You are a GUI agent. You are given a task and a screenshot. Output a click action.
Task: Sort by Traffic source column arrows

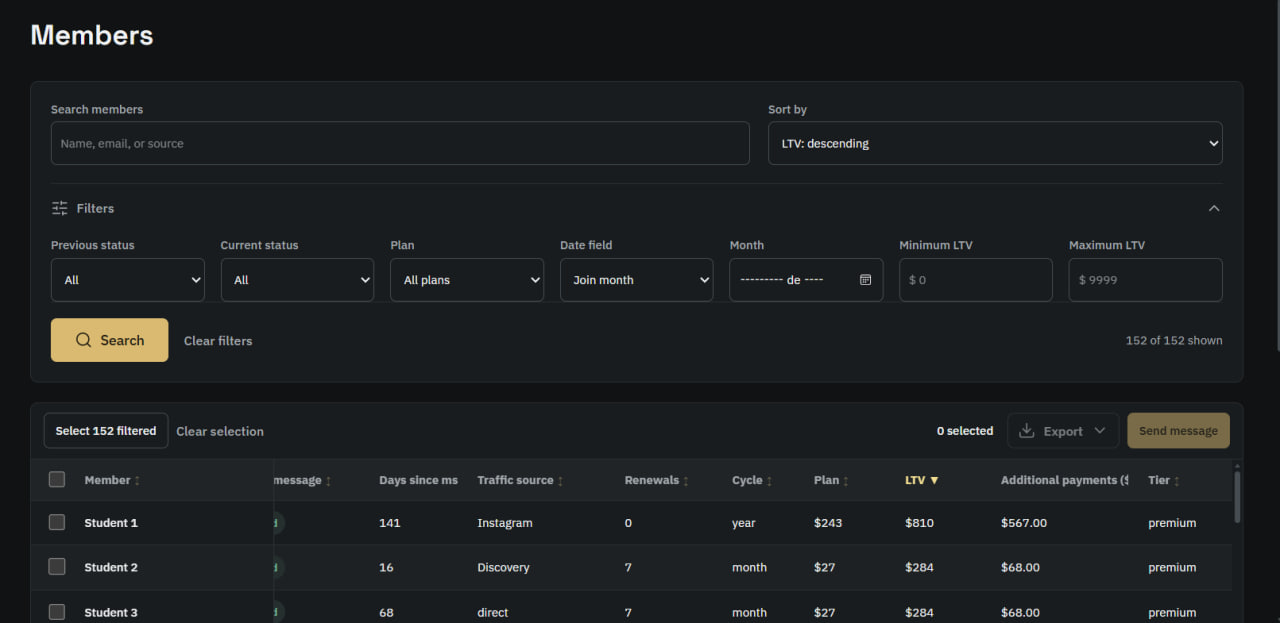pos(560,481)
